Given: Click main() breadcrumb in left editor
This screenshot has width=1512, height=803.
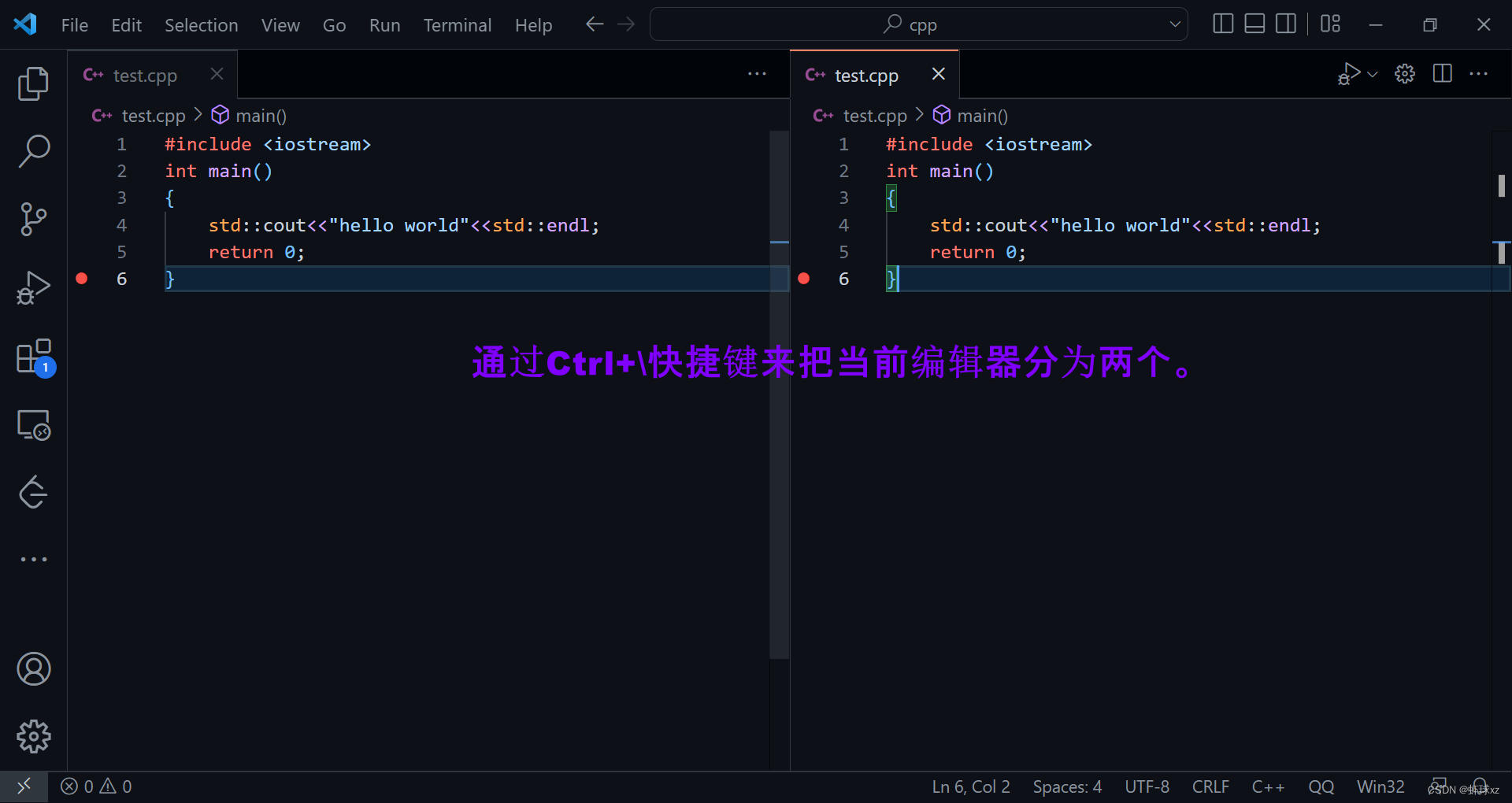Looking at the screenshot, I should 261,116.
